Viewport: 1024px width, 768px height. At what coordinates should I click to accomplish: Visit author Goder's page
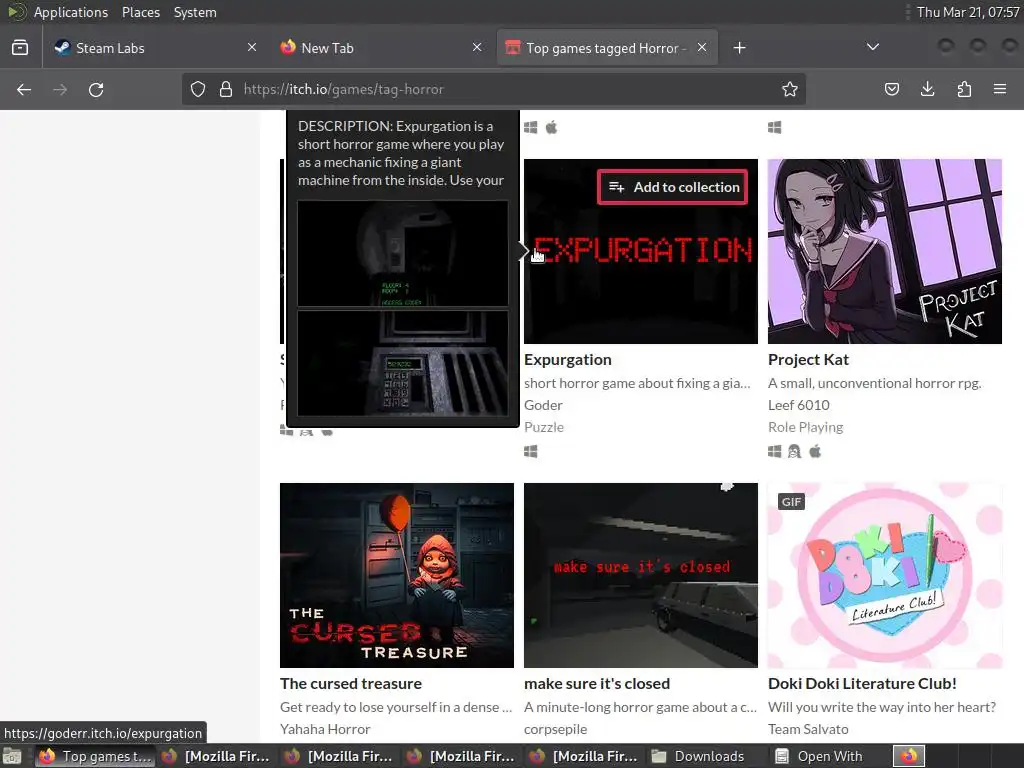[x=543, y=405]
